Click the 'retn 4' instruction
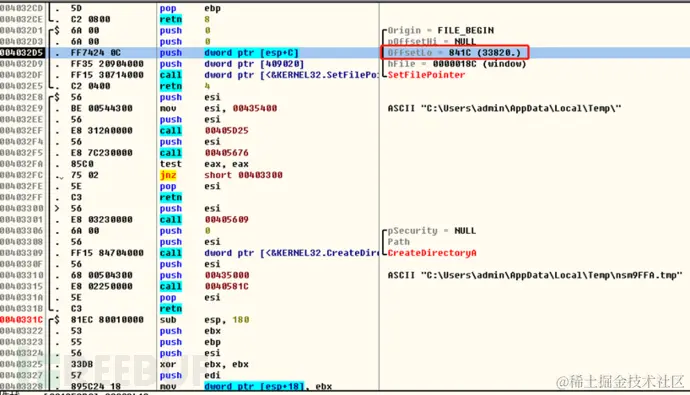 184,86
